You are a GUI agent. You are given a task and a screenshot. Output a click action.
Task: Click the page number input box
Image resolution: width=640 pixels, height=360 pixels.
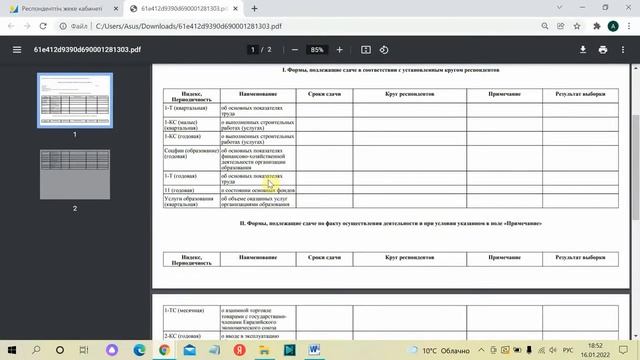pos(253,50)
